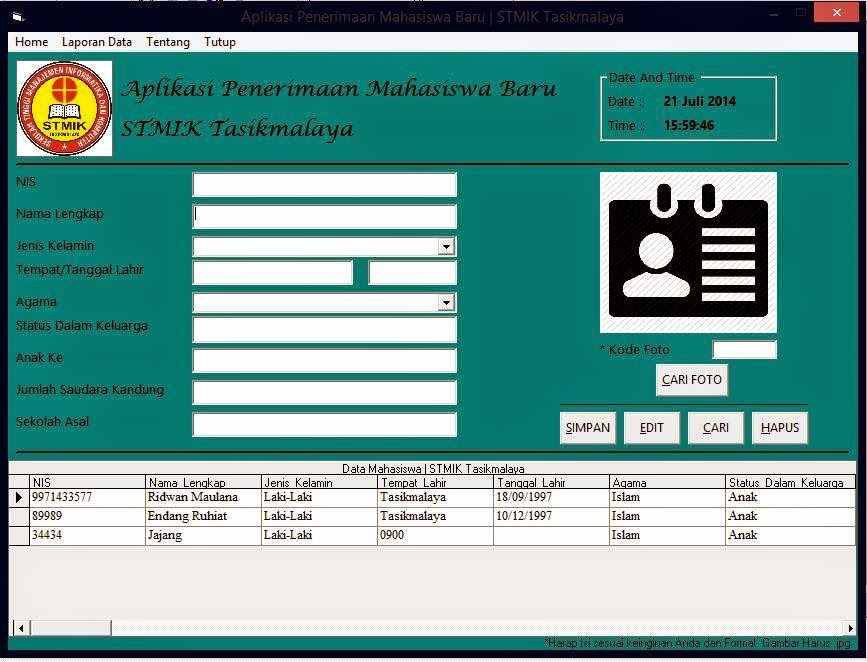
Task: Select Tasikmalaya cell in Ridwan Maulana row
Action: pyautogui.click(x=435, y=497)
